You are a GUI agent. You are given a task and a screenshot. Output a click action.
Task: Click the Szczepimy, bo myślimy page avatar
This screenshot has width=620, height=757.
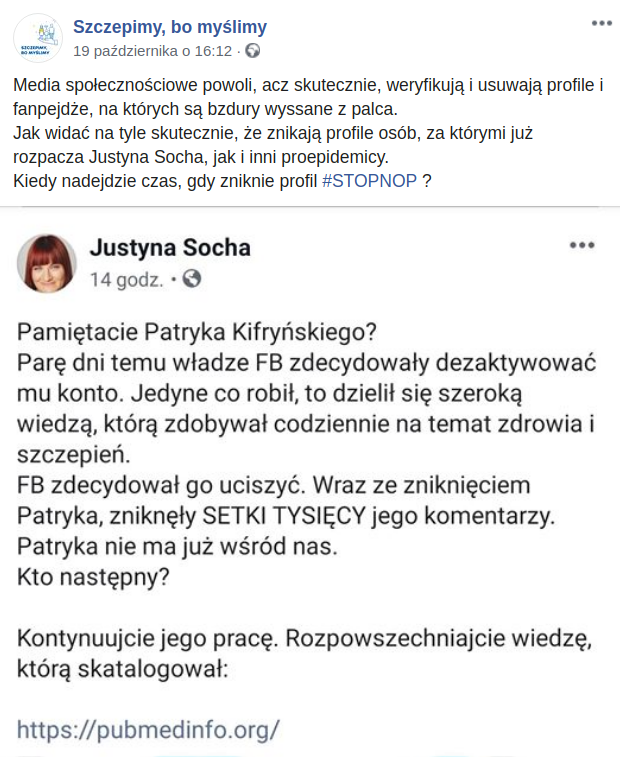click(36, 37)
